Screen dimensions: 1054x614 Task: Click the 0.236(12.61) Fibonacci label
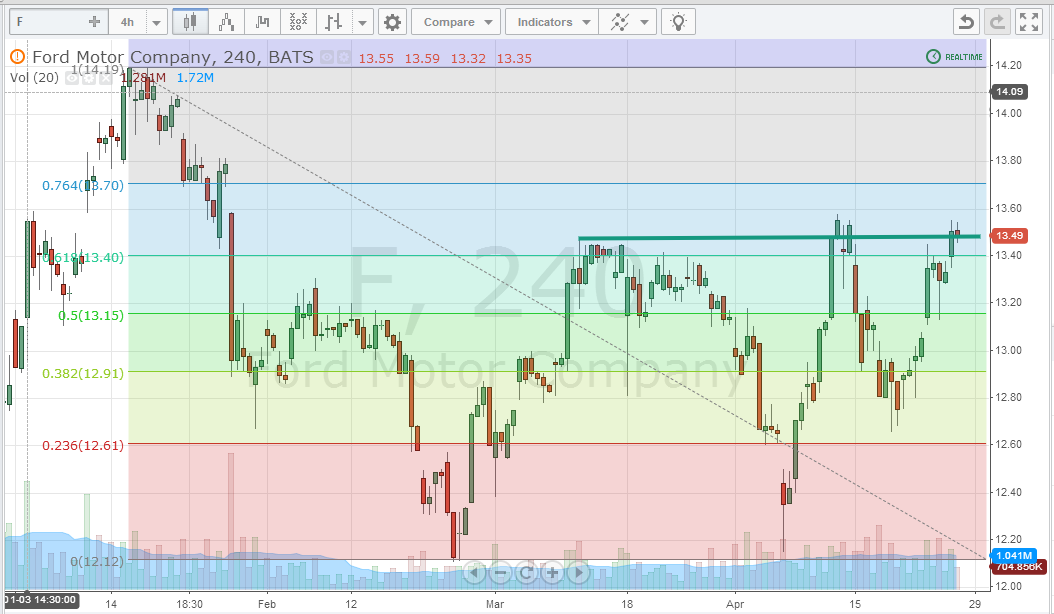click(83, 446)
